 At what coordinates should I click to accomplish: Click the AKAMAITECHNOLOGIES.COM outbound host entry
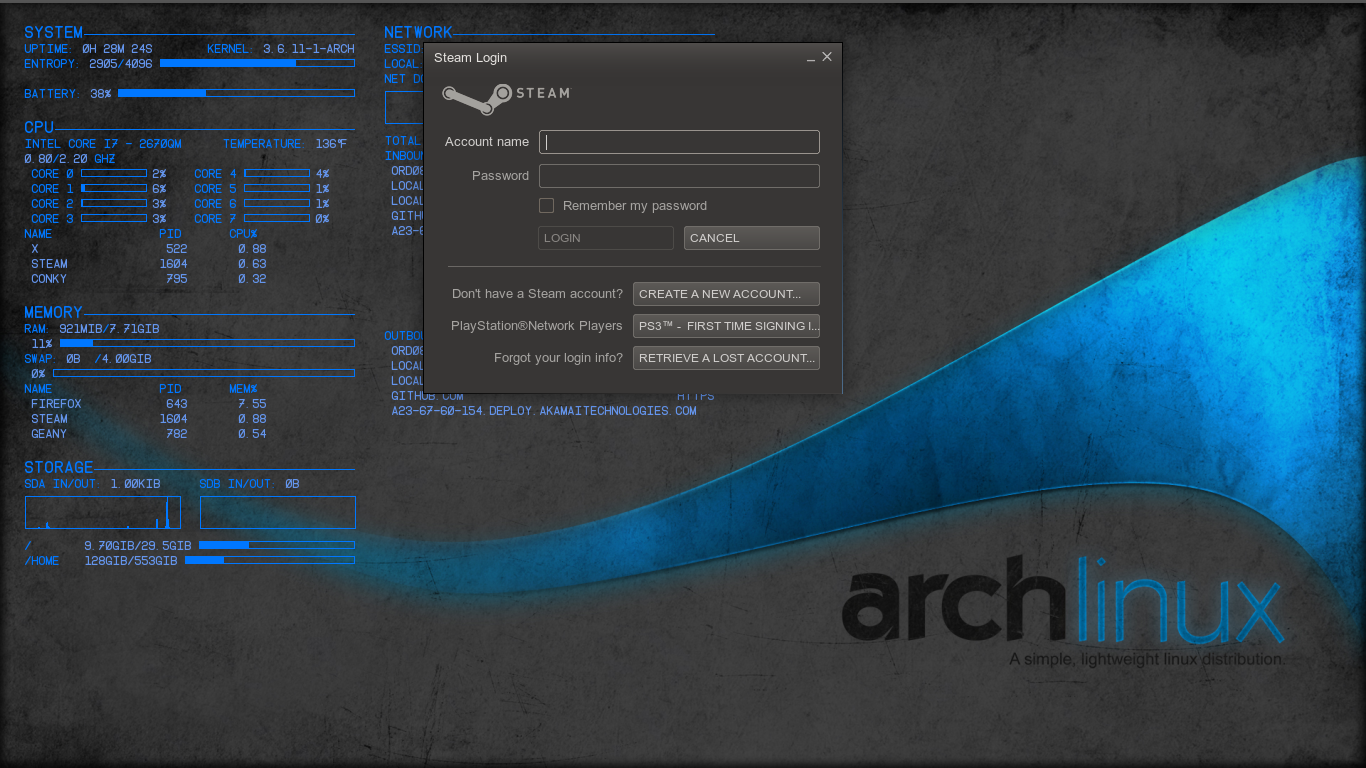click(544, 411)
